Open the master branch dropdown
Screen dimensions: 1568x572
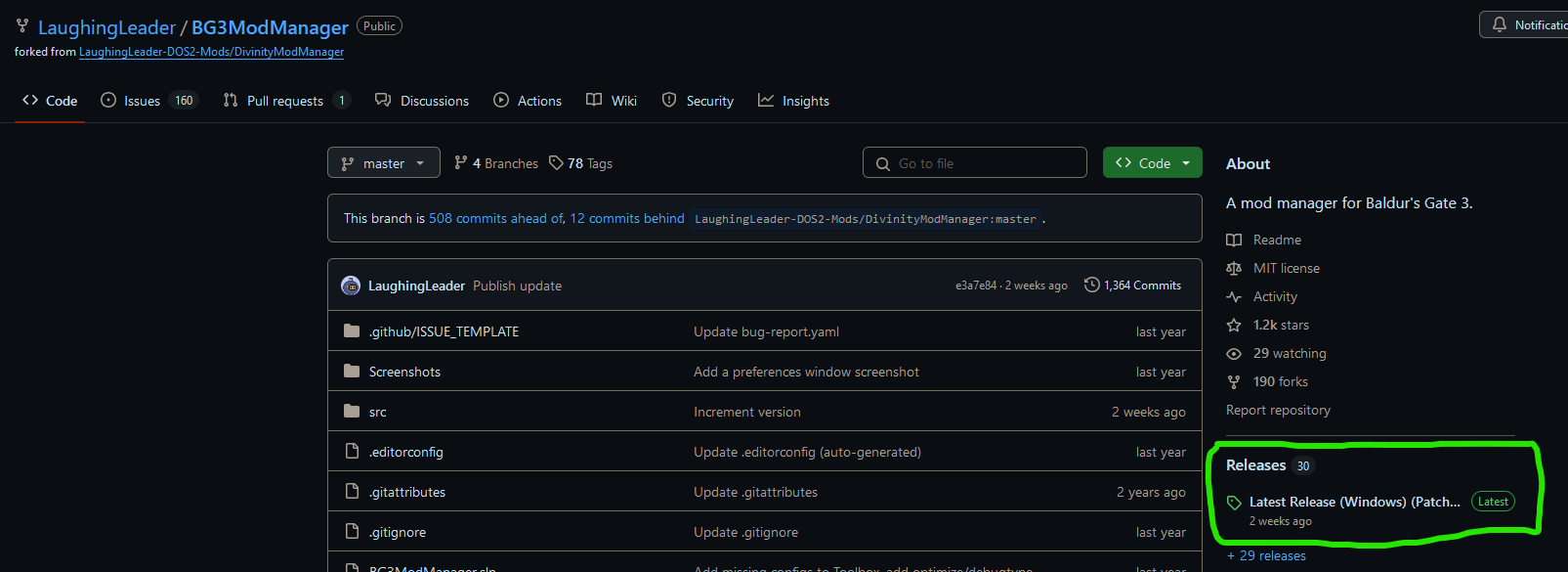pyautogui.click(x=383, y=163)
